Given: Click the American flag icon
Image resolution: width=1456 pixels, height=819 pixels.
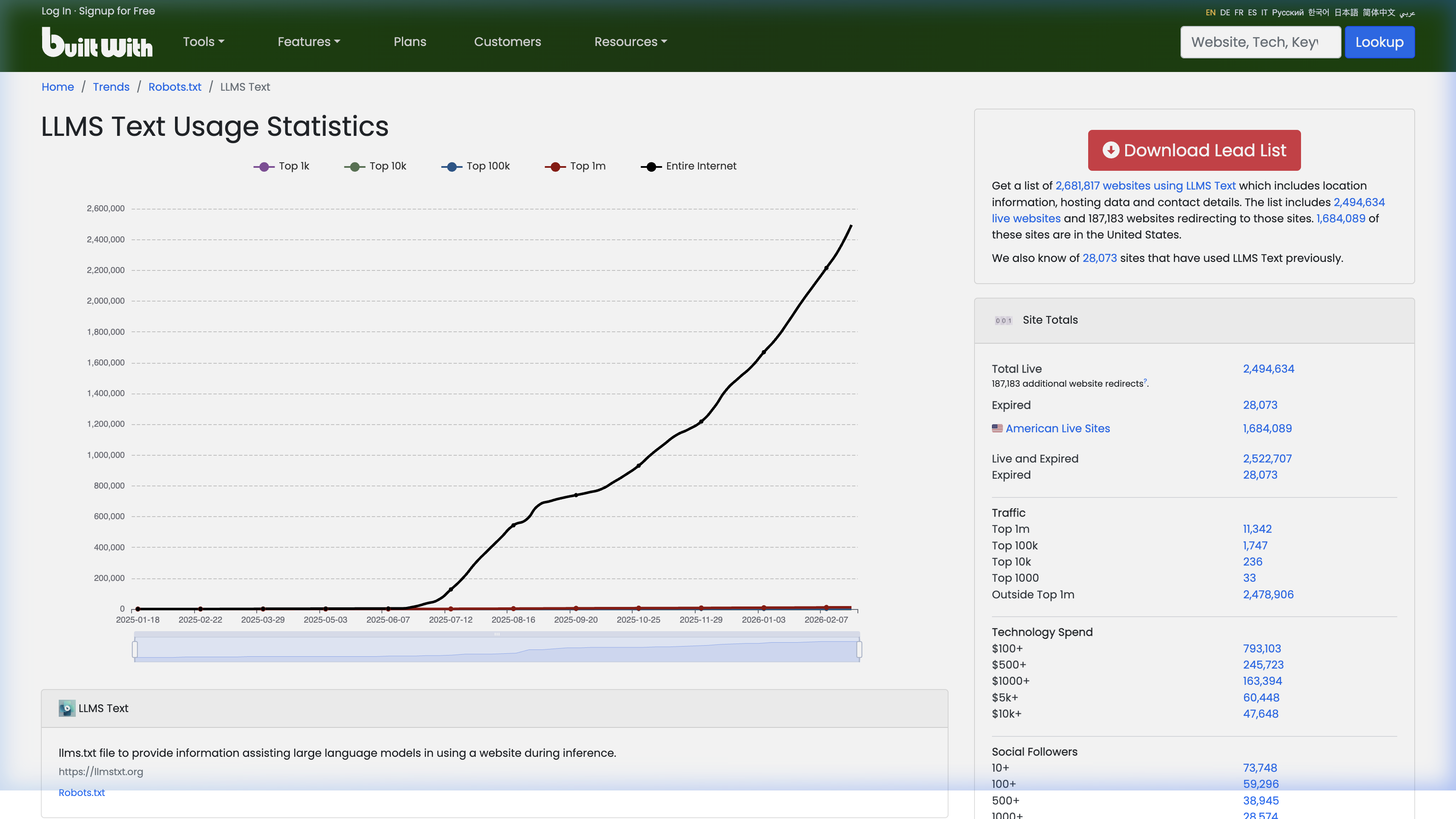Looking at the screenshot, I should click(997, 428).
